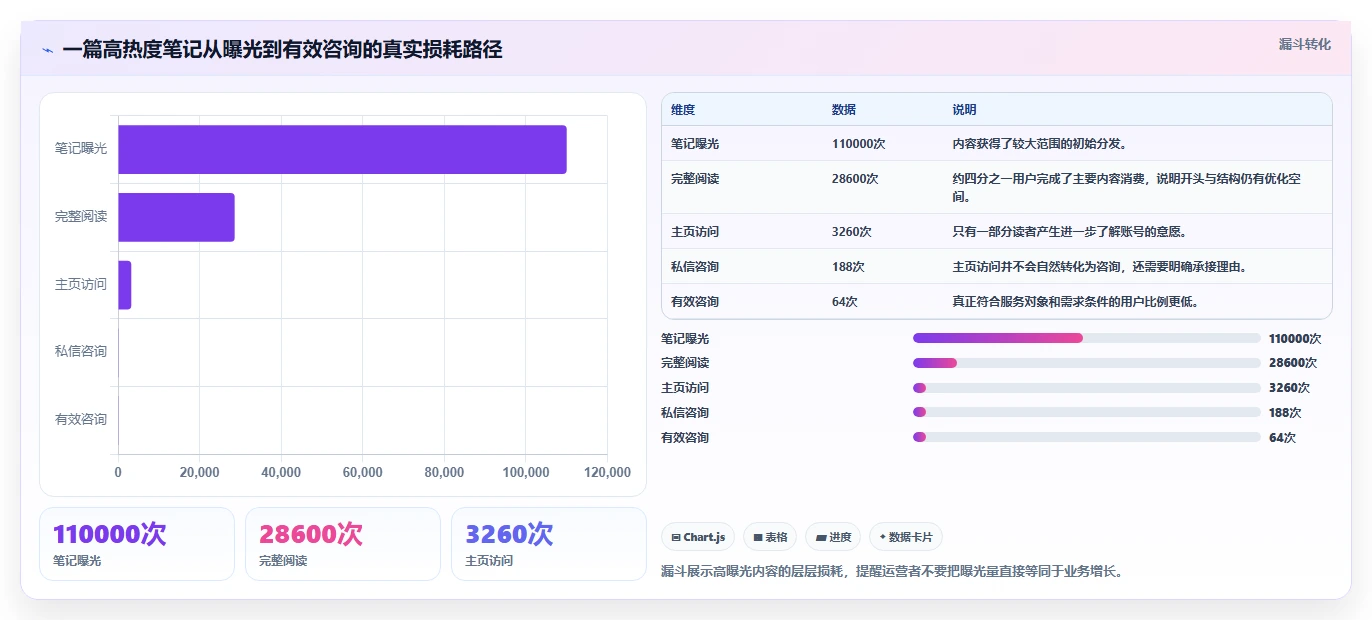
Task: Click the 完整阅读 bar in the chart
Action: 176,217
